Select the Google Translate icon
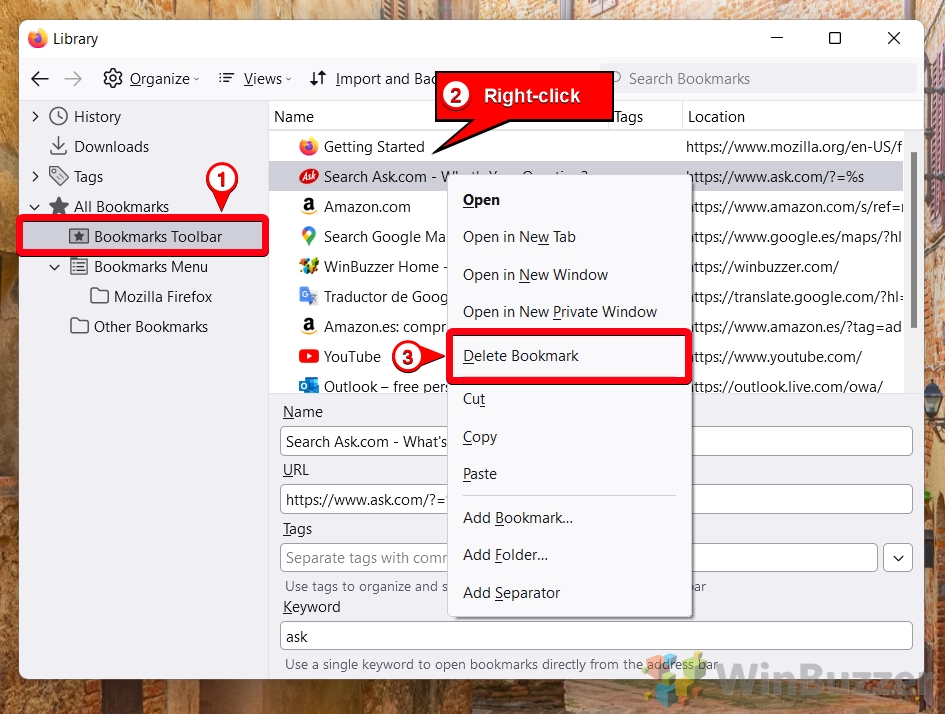The image size is (945, 714). click(309, 296)
